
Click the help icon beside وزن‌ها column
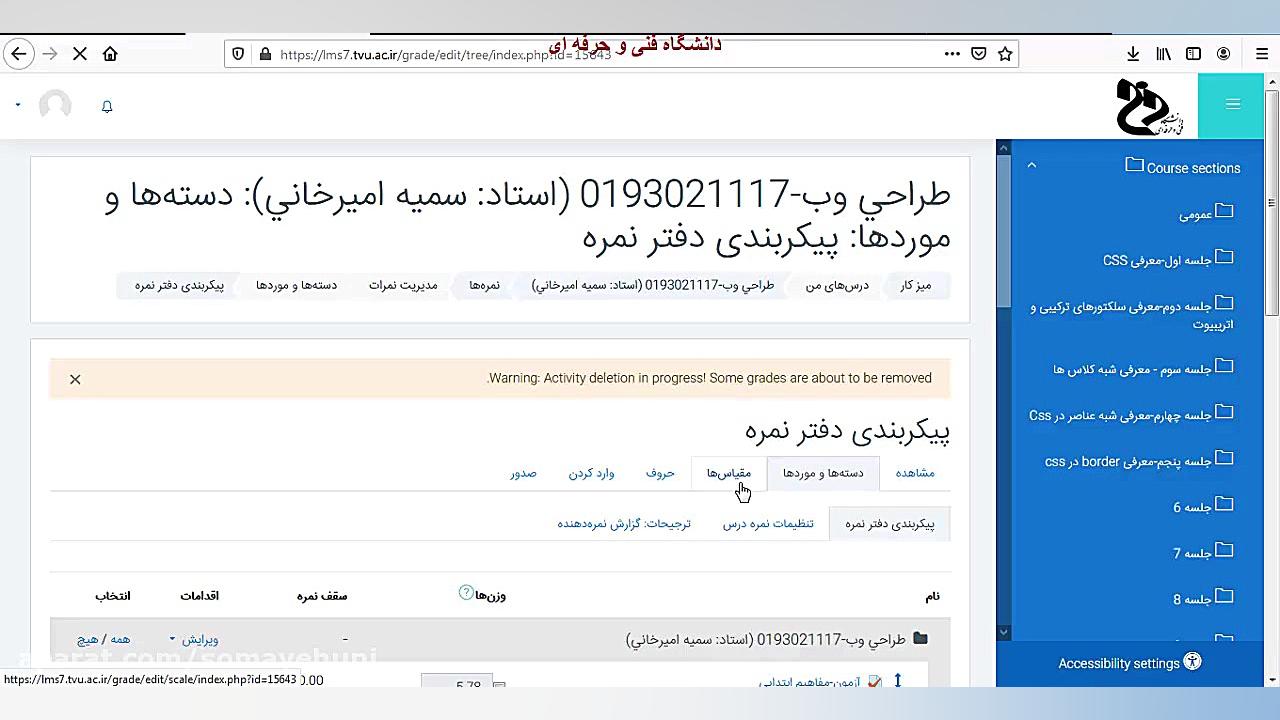464,592
